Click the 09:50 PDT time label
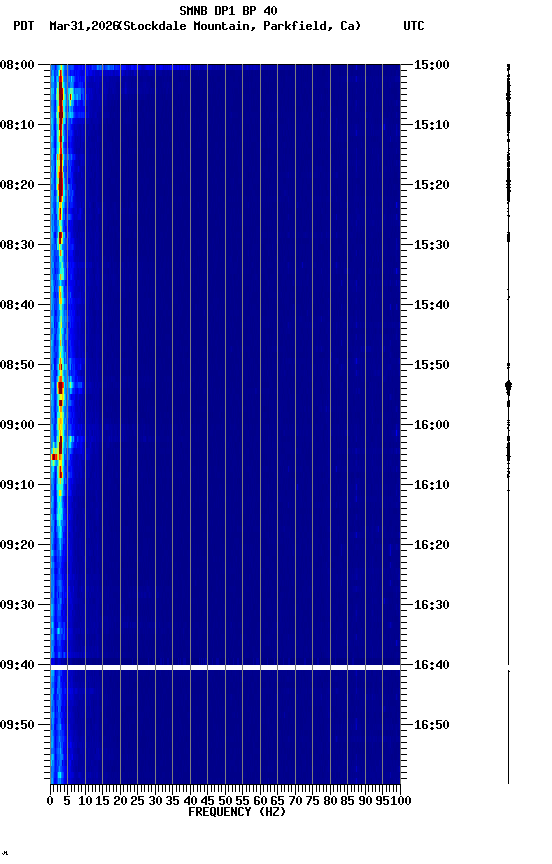The image size is (552, 864). [17, 726]
